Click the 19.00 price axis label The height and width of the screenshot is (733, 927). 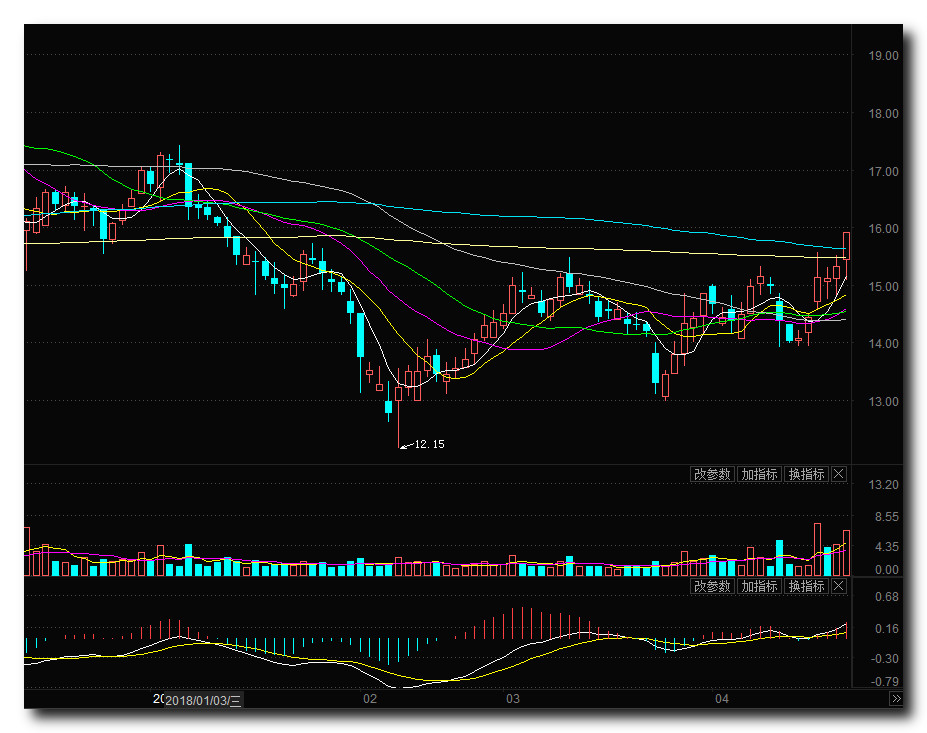(x=883, y=56)
